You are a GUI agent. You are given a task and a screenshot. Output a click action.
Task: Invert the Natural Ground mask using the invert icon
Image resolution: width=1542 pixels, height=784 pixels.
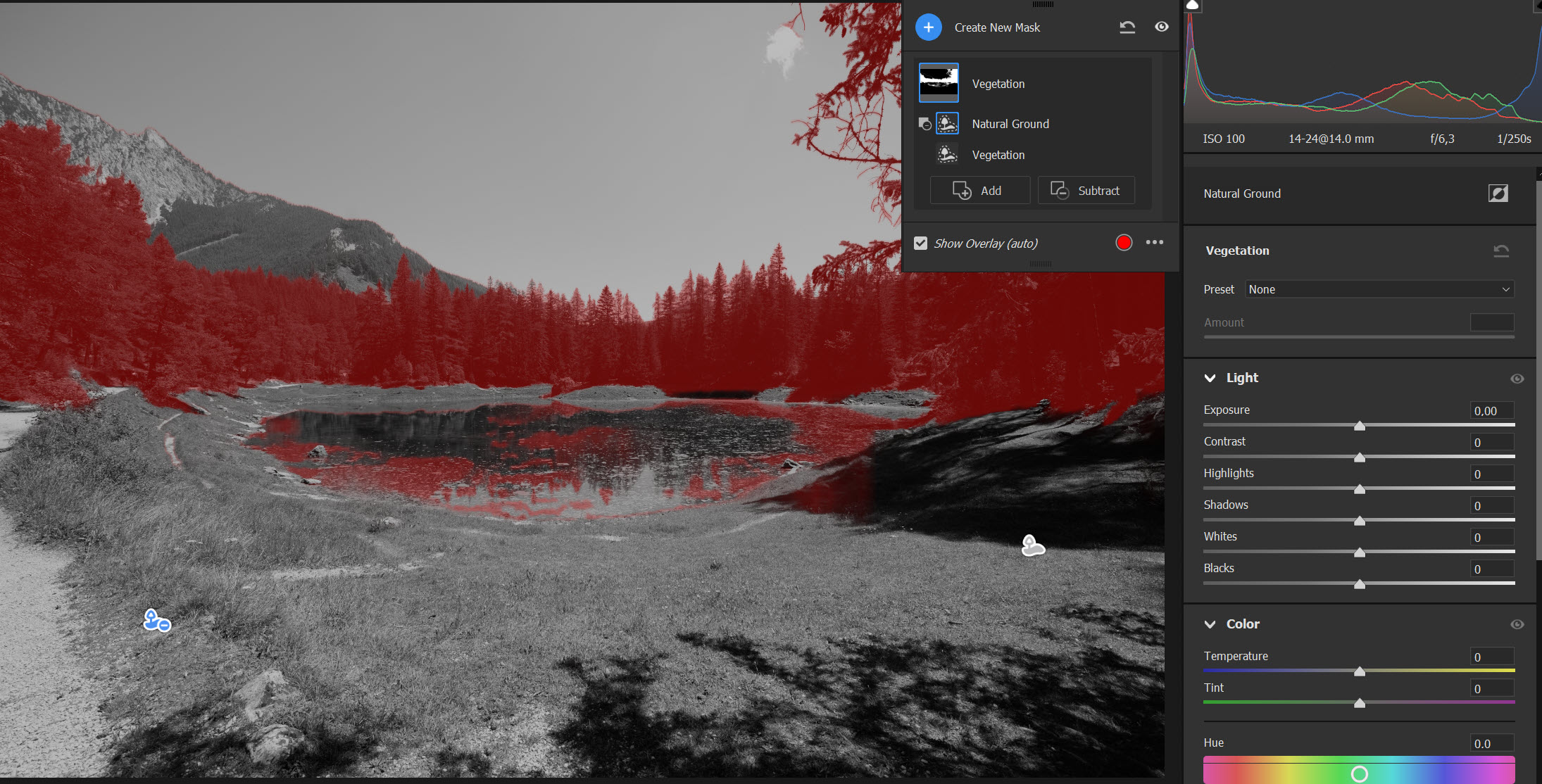coord(1498,193)
